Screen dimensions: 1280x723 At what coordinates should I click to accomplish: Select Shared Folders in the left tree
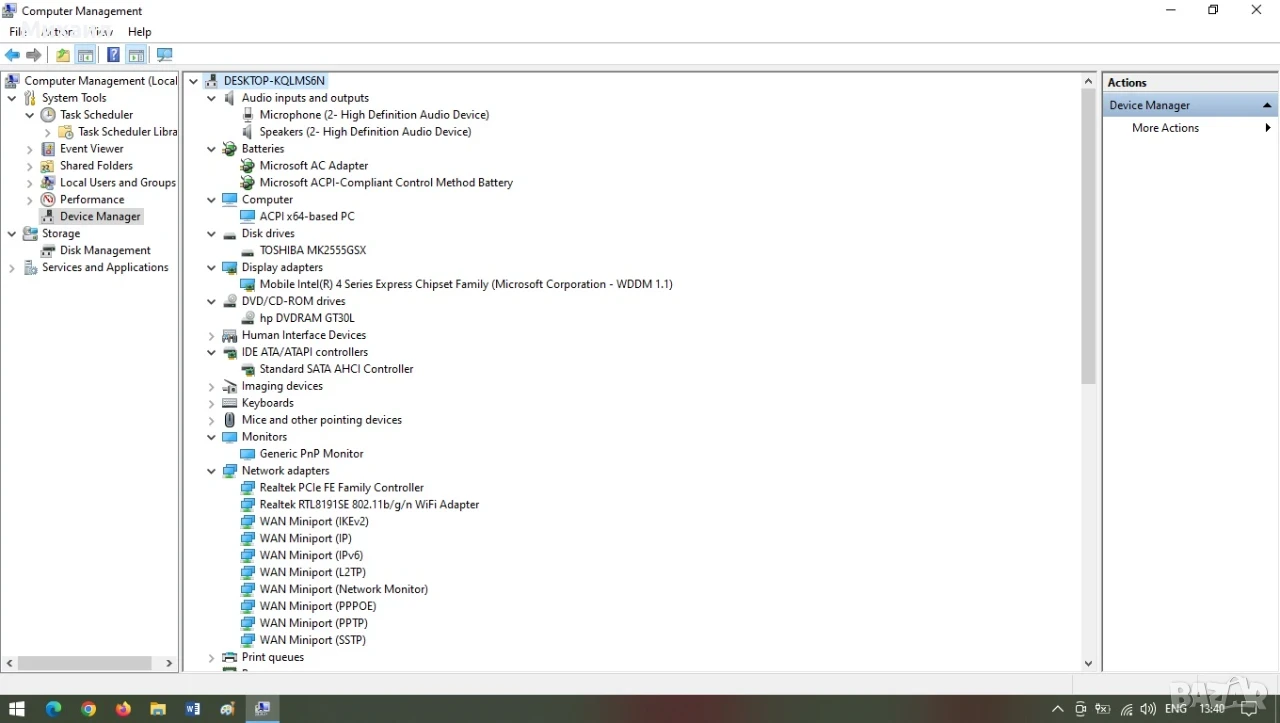(x=96, y=166)
